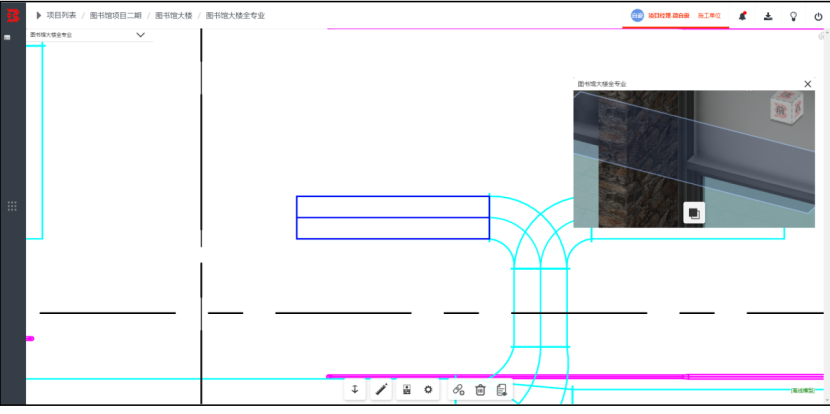Click the 施工单位 label in header
This screenshot has height=414, width=830.
coord(709,16)
